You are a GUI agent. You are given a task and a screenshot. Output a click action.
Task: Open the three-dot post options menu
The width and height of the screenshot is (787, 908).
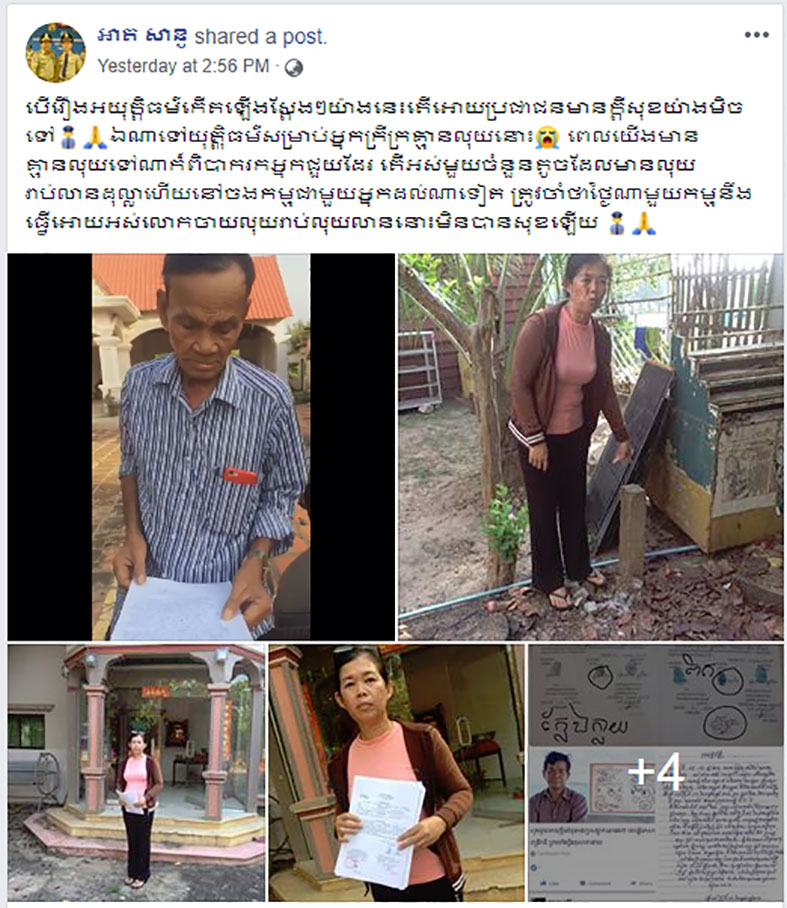(756, 35)
